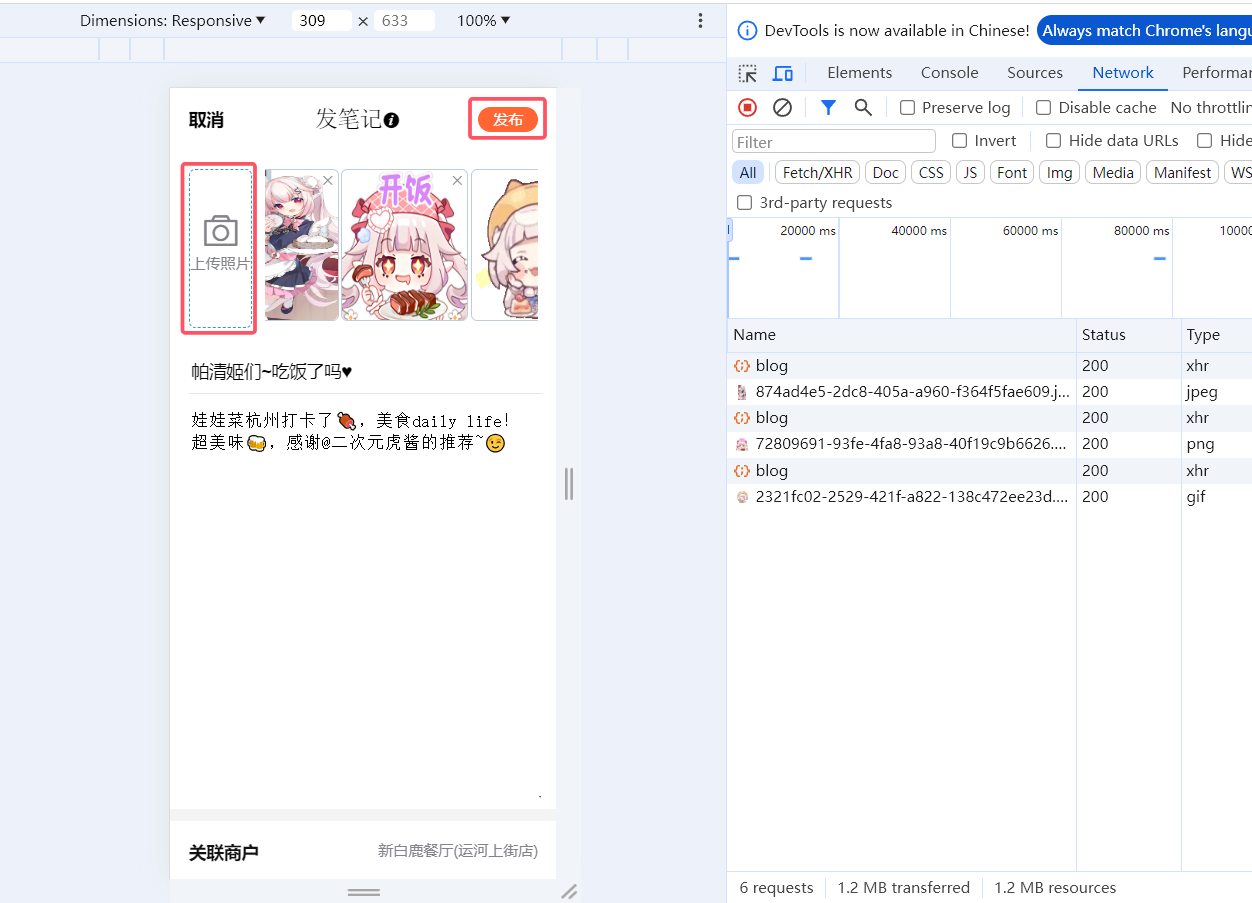Switch to the Console tab

pos(949,73)
